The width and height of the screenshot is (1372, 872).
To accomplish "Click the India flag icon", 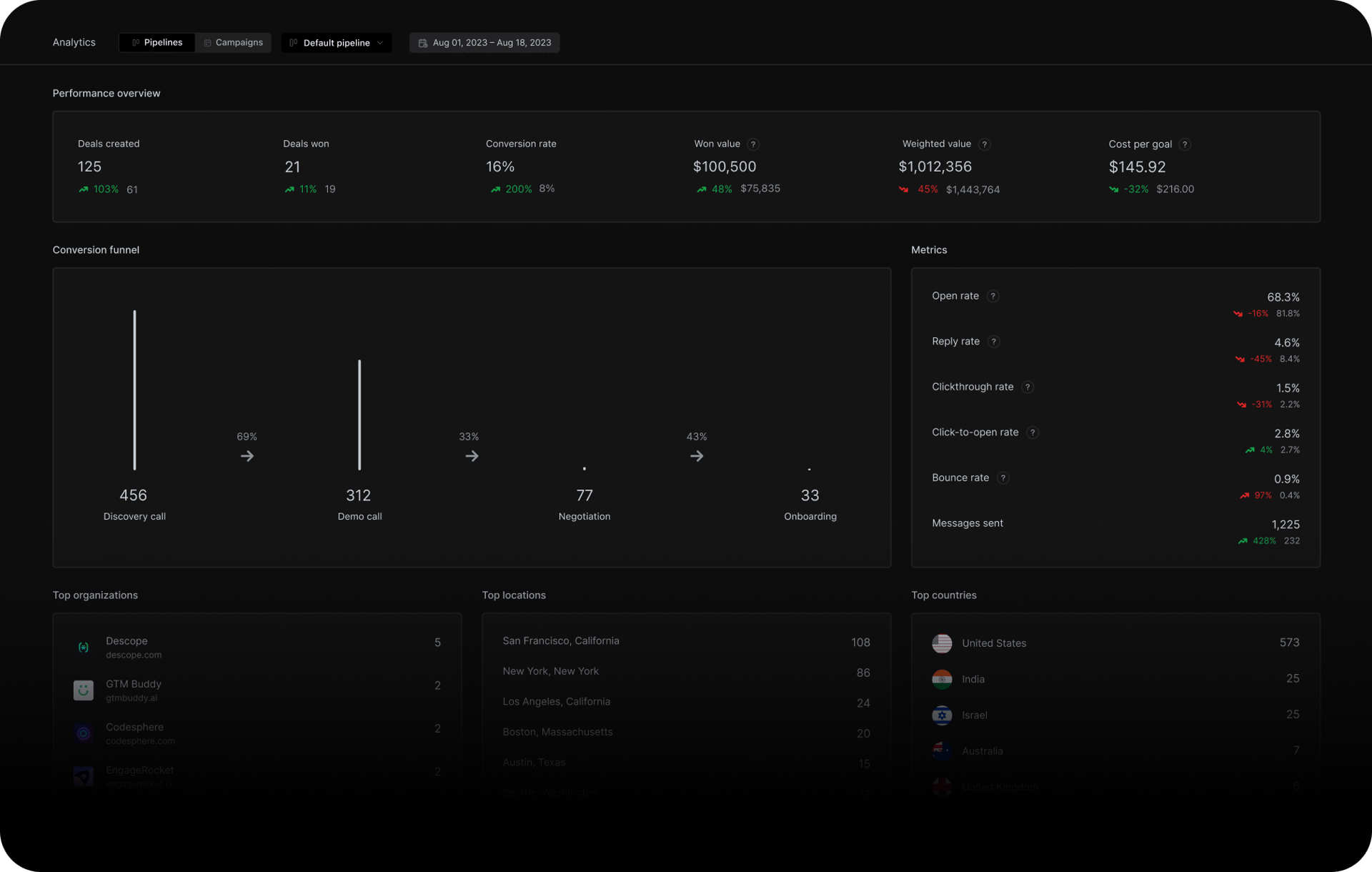I will [942, 679].
